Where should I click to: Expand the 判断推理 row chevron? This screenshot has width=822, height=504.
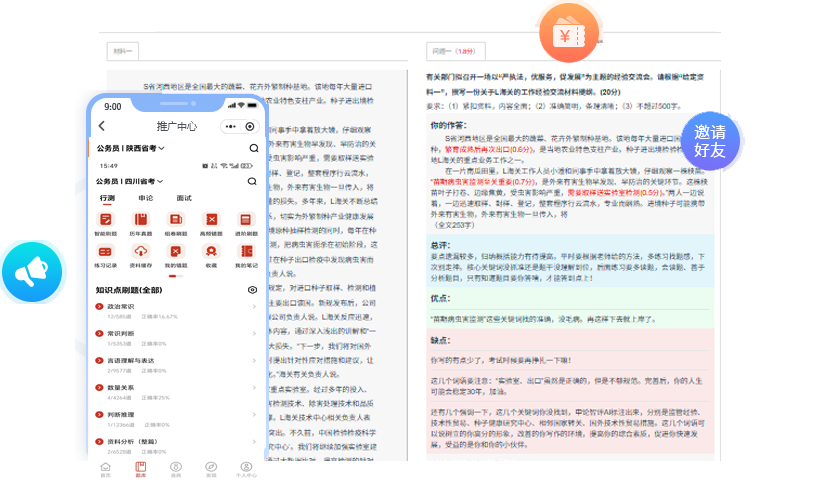tap(254, 414)
